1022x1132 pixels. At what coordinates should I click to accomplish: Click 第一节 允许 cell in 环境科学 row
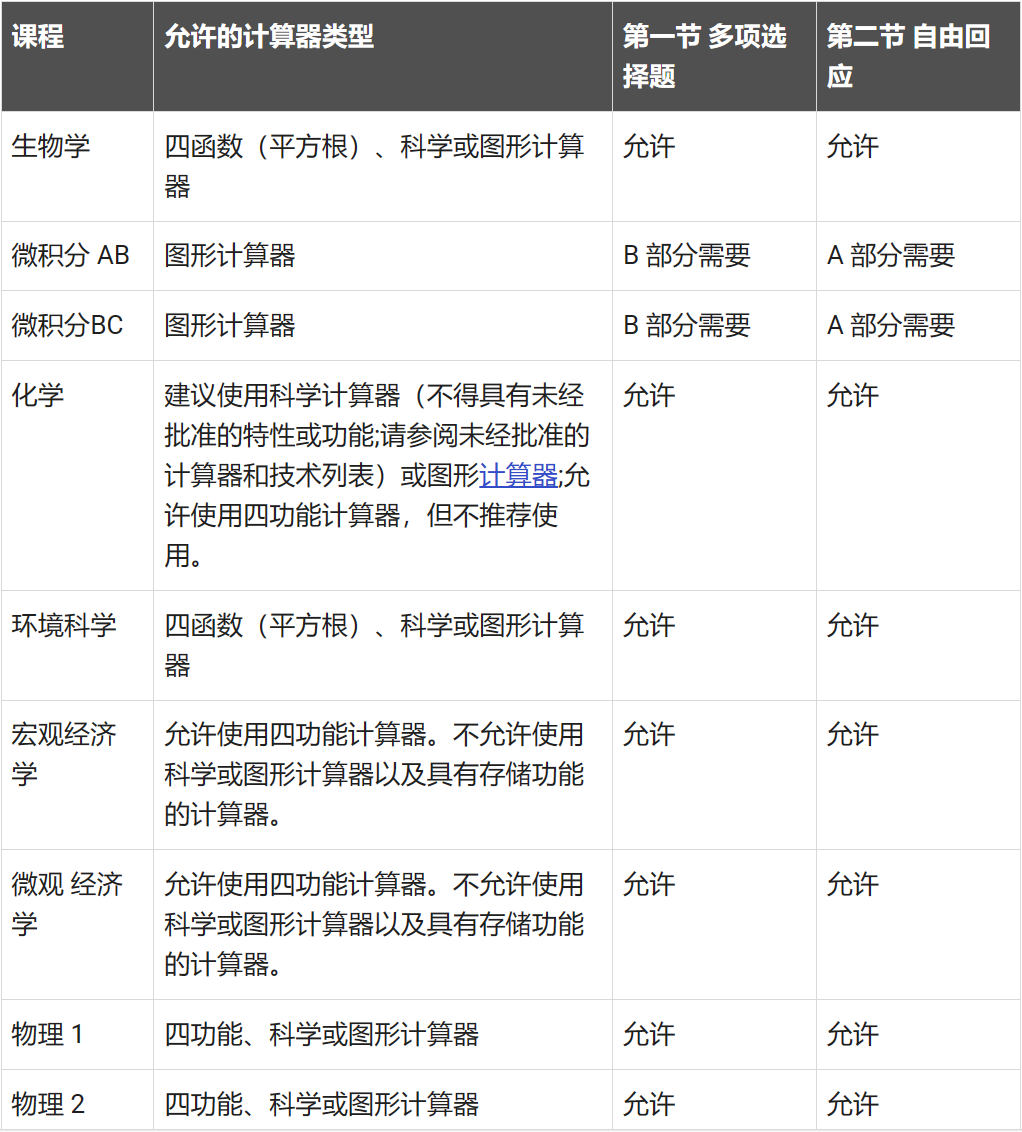click(x=649, y=625)
